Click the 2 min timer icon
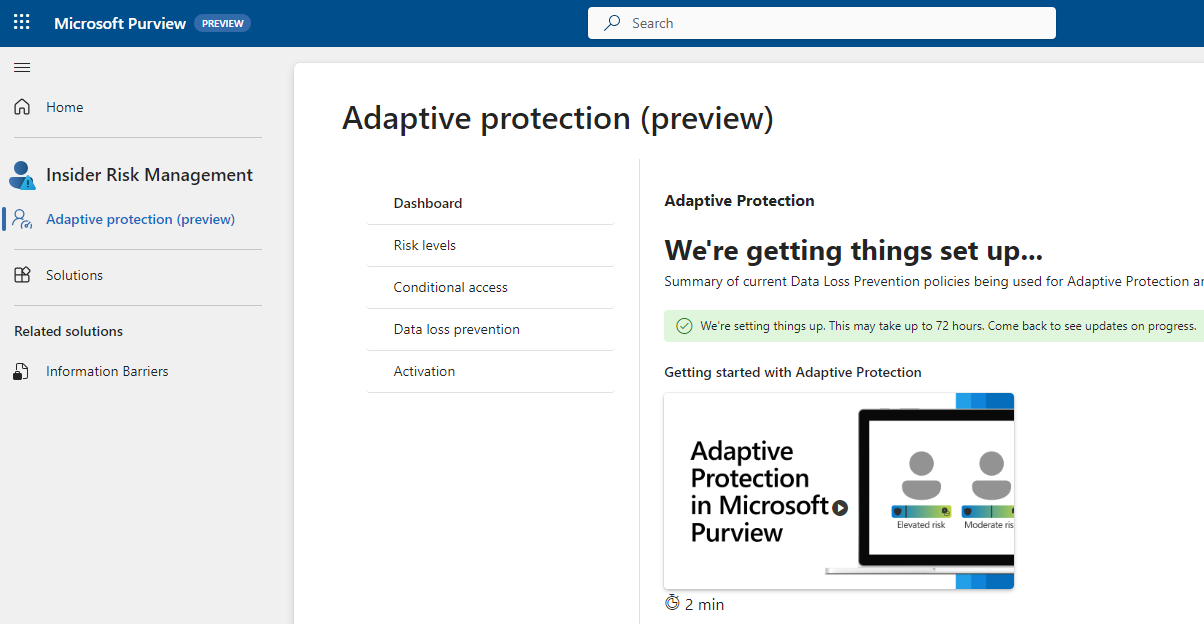The width and height of the screenshot is (1204, 624). pyautogui.click(x=672, y=603)
